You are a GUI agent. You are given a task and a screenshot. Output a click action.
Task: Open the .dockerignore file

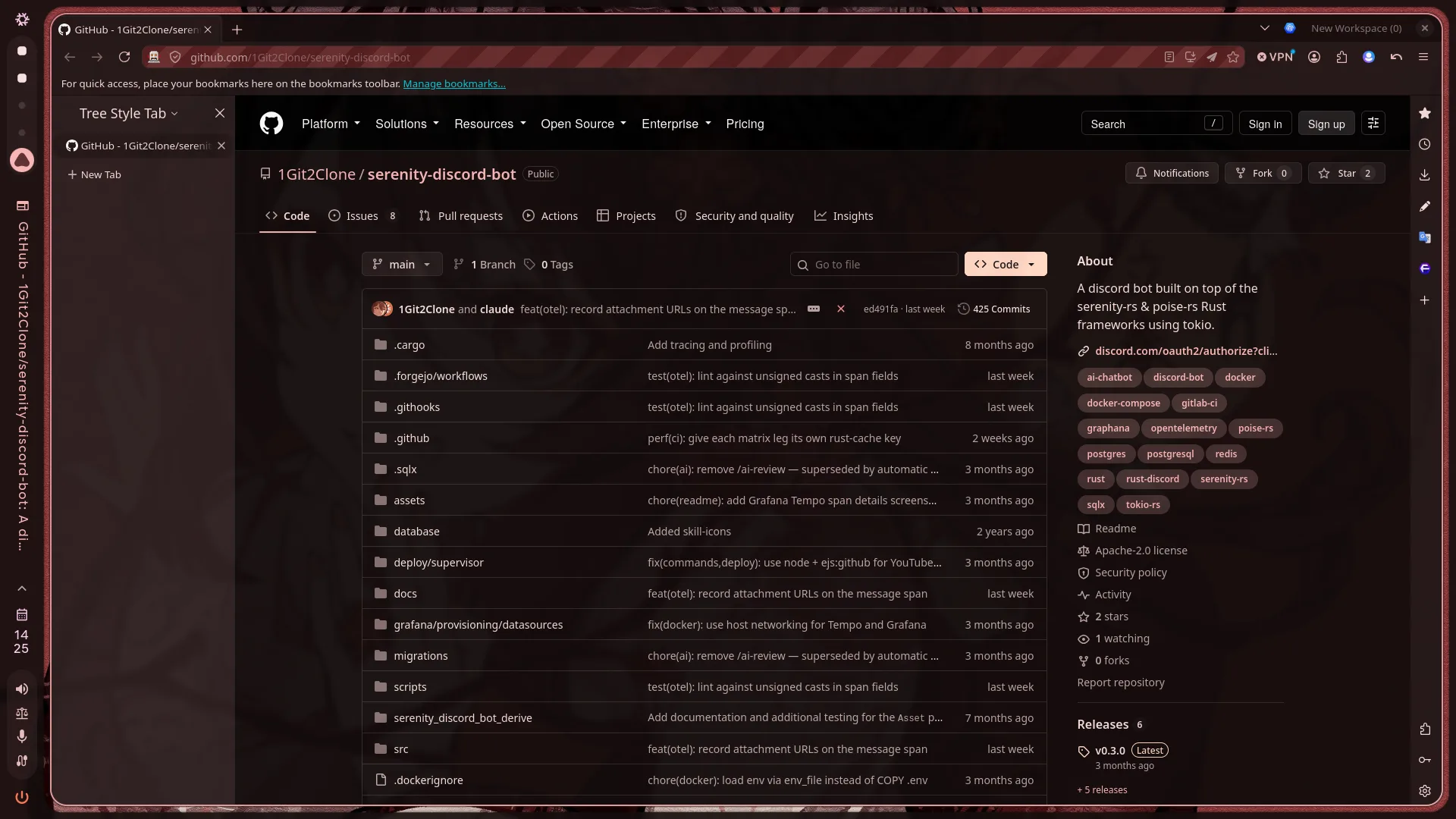pyautogui.click(x=428, y=780)
